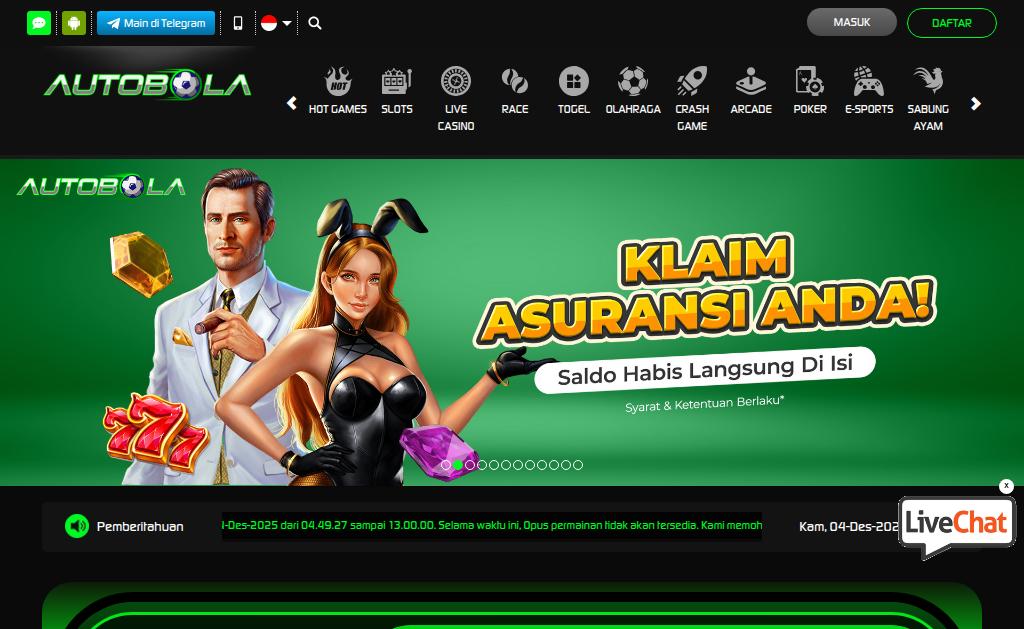Open Hot Games category
Screen dimensions: 1024x629
[x=338, y=91]
